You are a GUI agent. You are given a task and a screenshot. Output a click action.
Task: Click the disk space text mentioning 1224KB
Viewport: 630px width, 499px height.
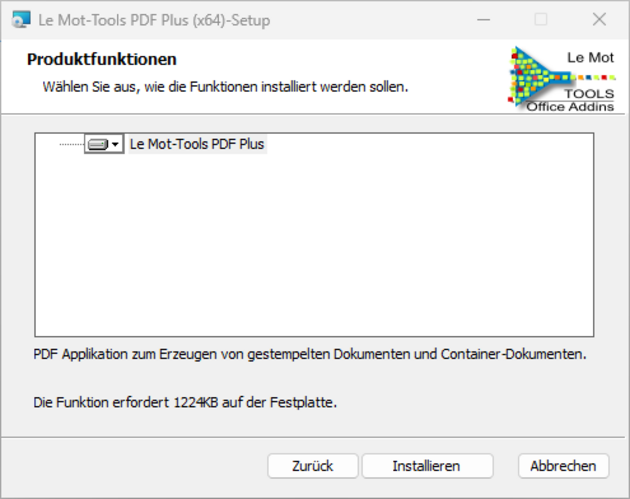click(x=185, y=403)
